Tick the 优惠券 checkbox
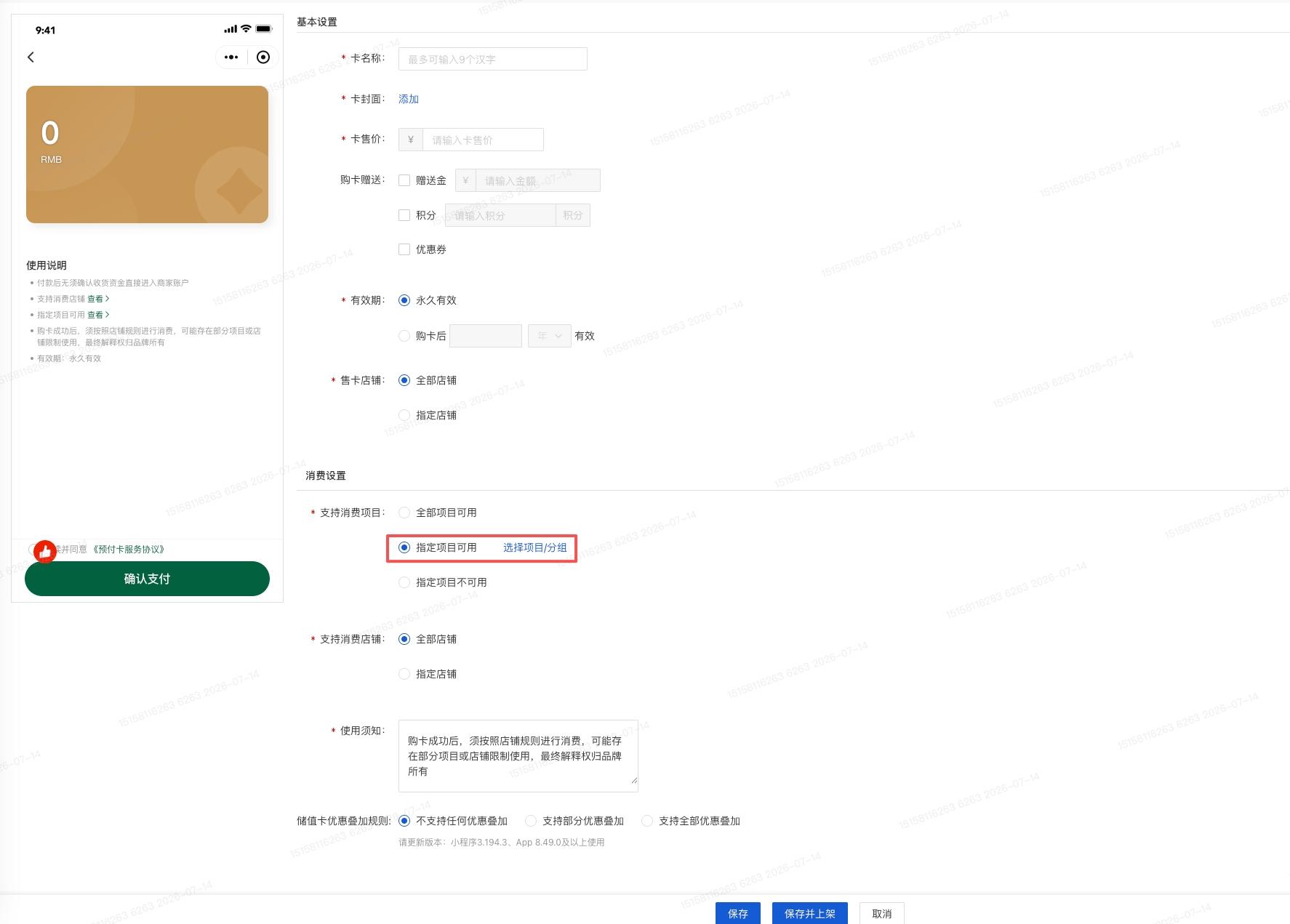1290x924 pixels. (404, 249)
